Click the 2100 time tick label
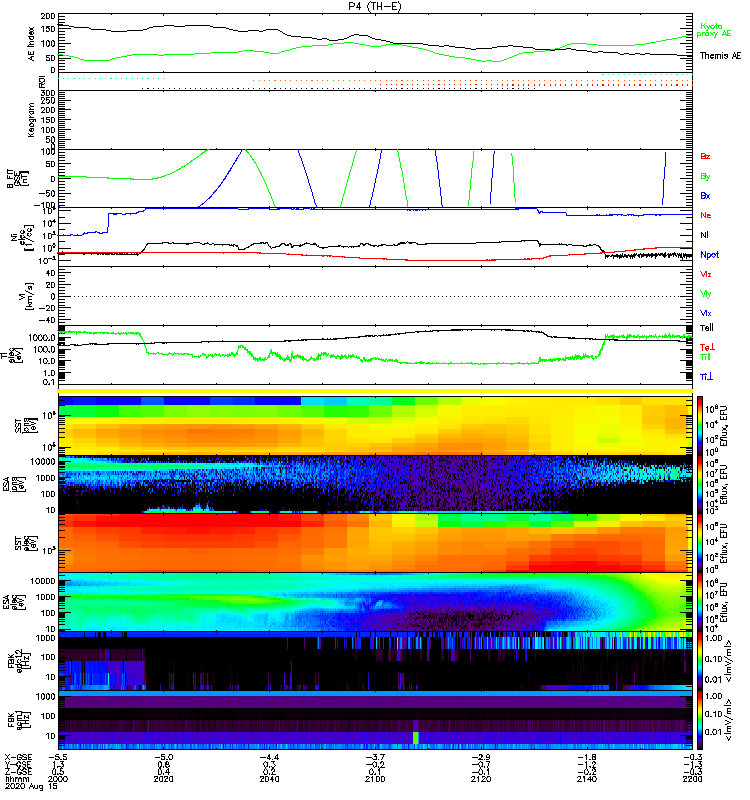This screenshot has height=800, width=750. 375,778
